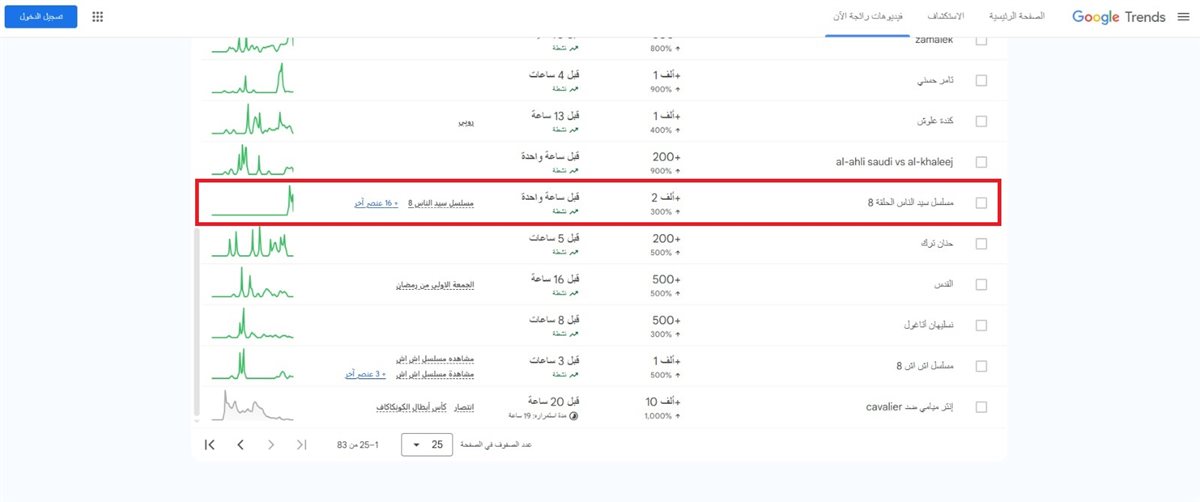The image size is (1200, 502).
Task: Open related query مشاهدة مسلسل اش اش
Action: click(x=434, y=374)
